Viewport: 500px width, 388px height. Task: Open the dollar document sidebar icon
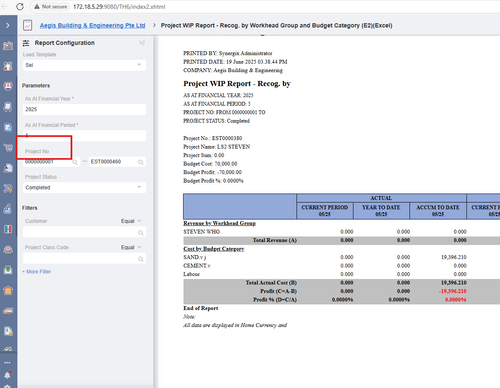[x=8, y=331]
